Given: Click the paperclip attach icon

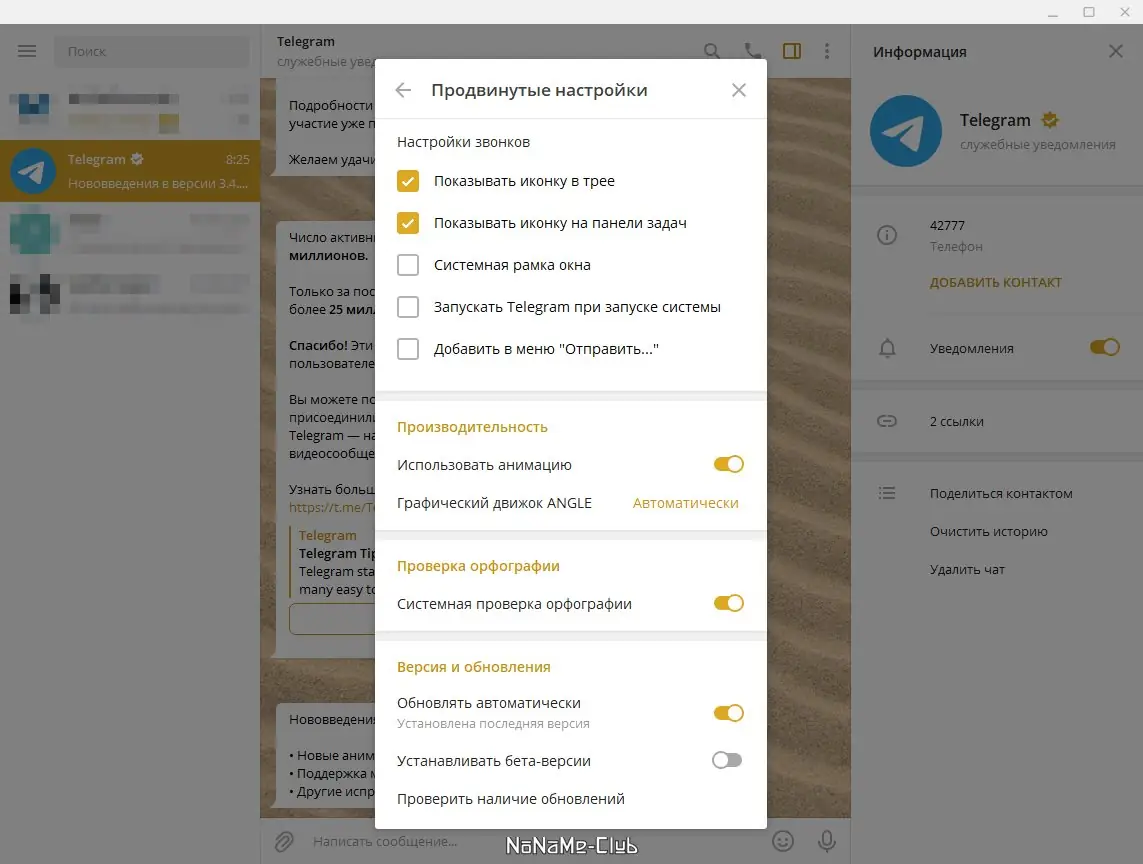Looking at the screenshot, I should coord(284,841).
